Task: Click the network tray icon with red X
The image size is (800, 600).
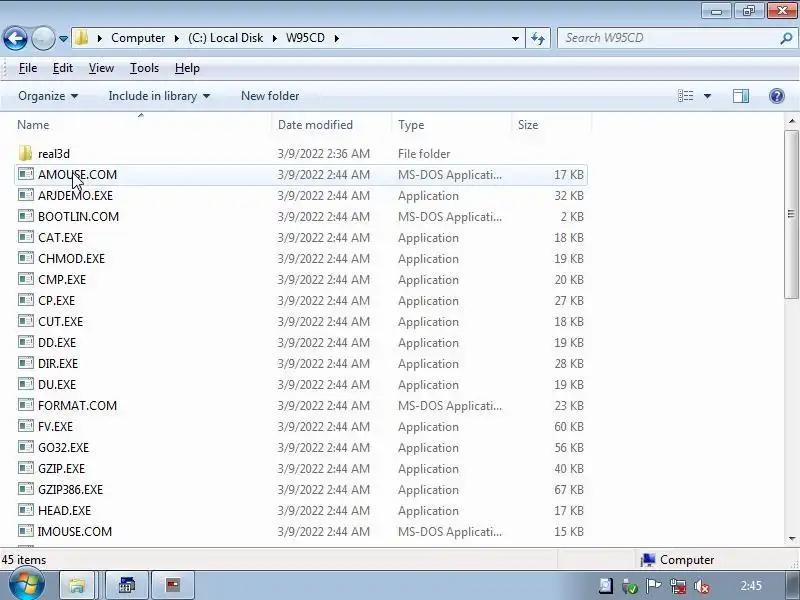Action: (x=678, y=587)
